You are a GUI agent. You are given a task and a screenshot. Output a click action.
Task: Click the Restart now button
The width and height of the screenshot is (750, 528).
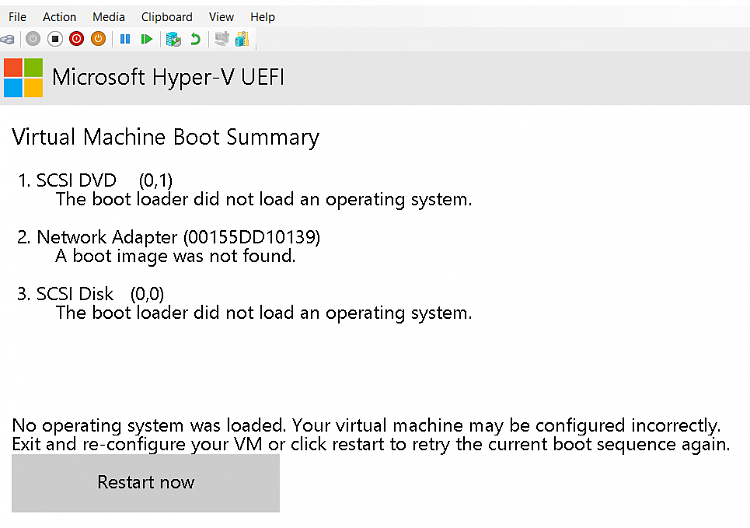(146, 483)
